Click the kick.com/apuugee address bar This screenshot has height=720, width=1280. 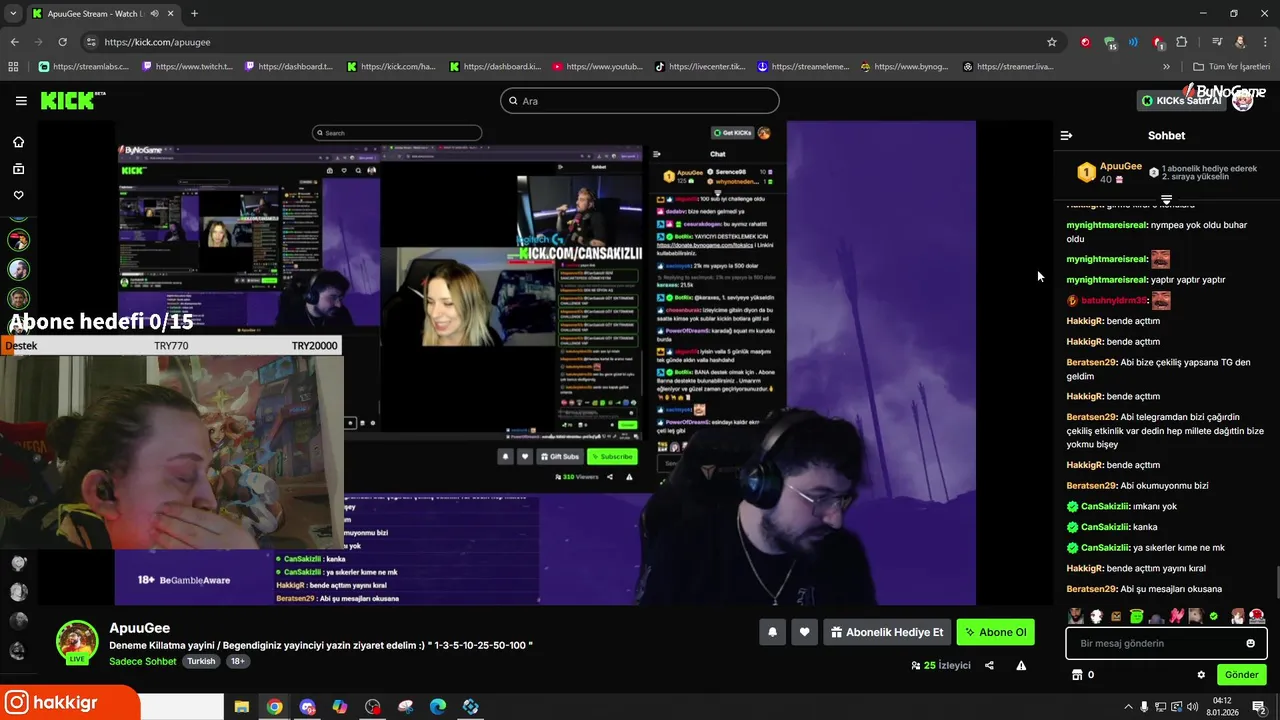click(x=570, y=42)
